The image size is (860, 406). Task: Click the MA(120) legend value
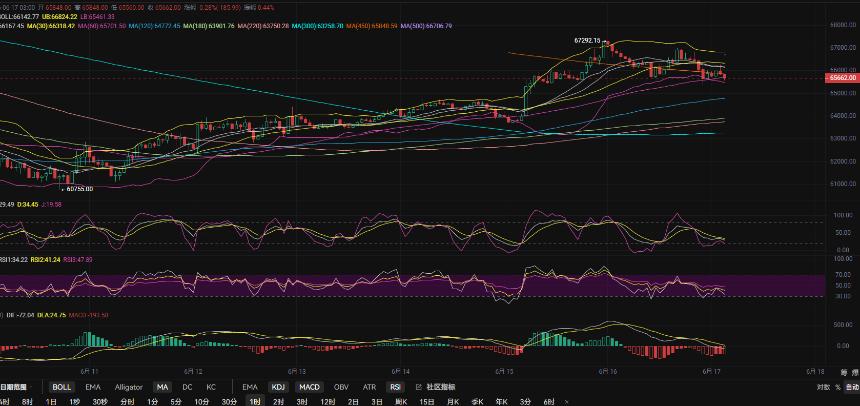(x=155, y=26)
